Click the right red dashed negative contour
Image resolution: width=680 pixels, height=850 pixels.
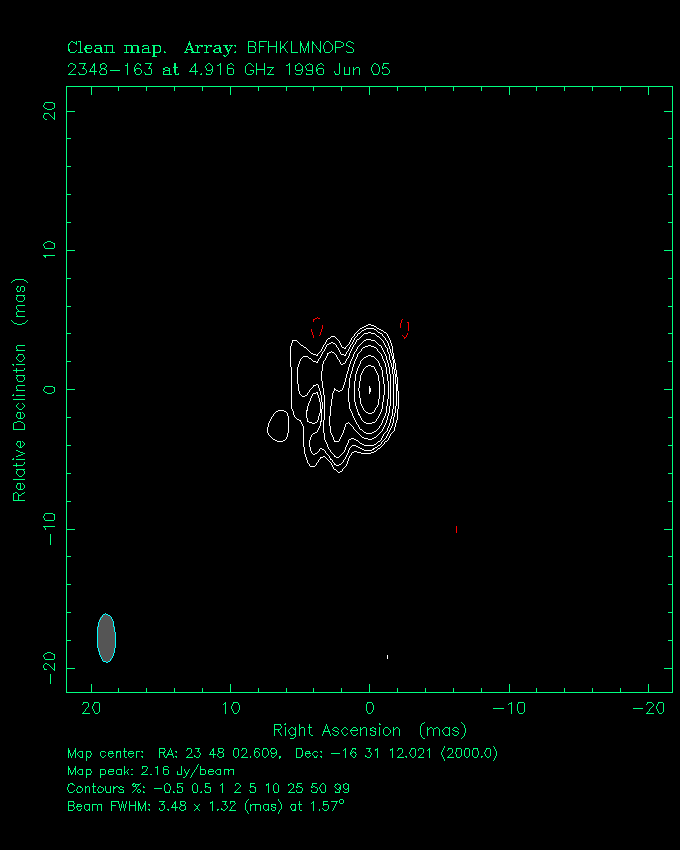(405, 328)
